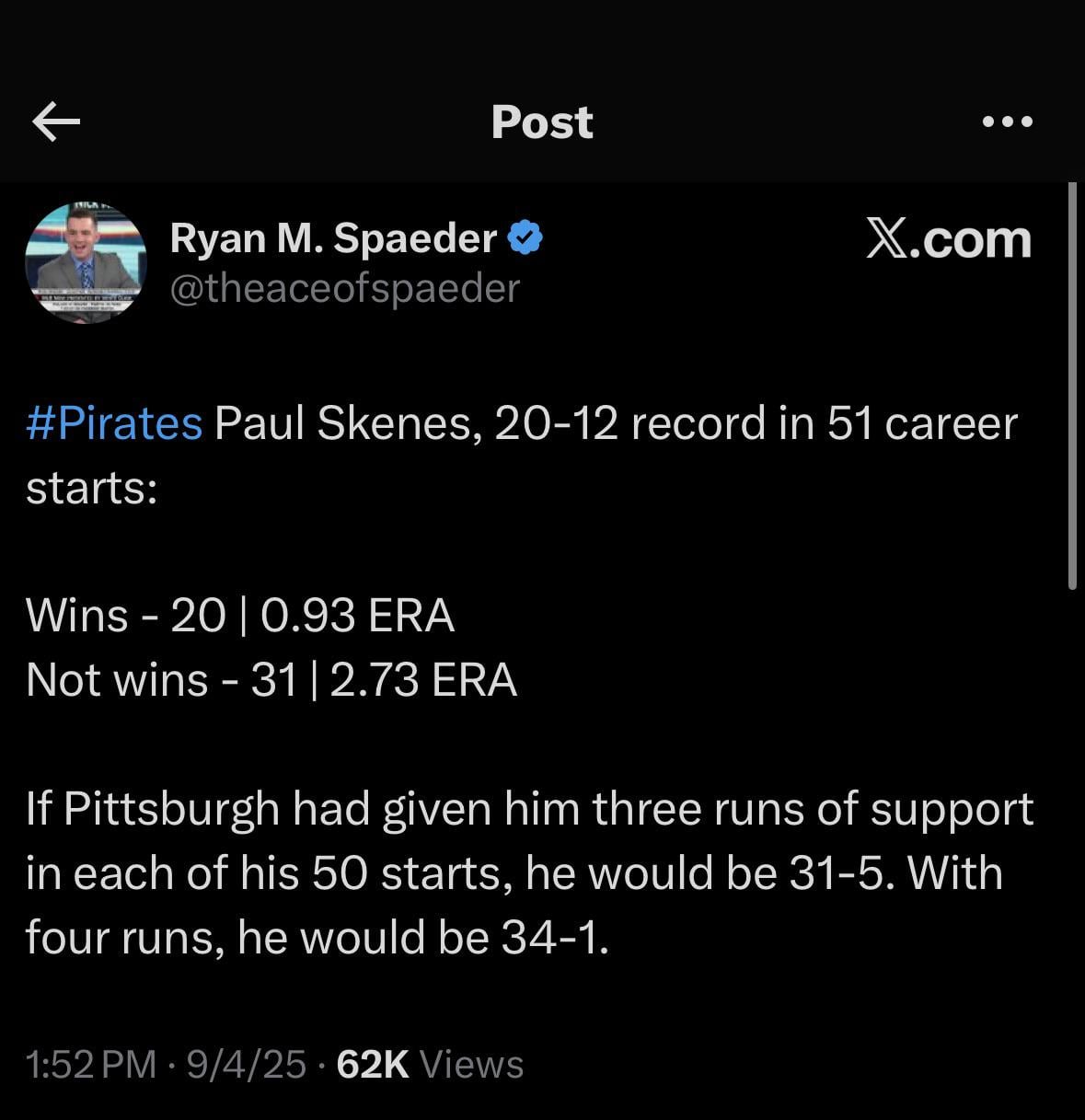Open the @theaceofspaeder handle
1085x1120 pixels.
point(345,288)
